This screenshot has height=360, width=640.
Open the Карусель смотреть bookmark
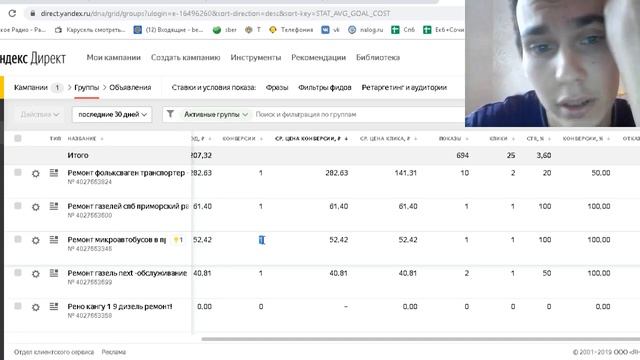(90, 30)
